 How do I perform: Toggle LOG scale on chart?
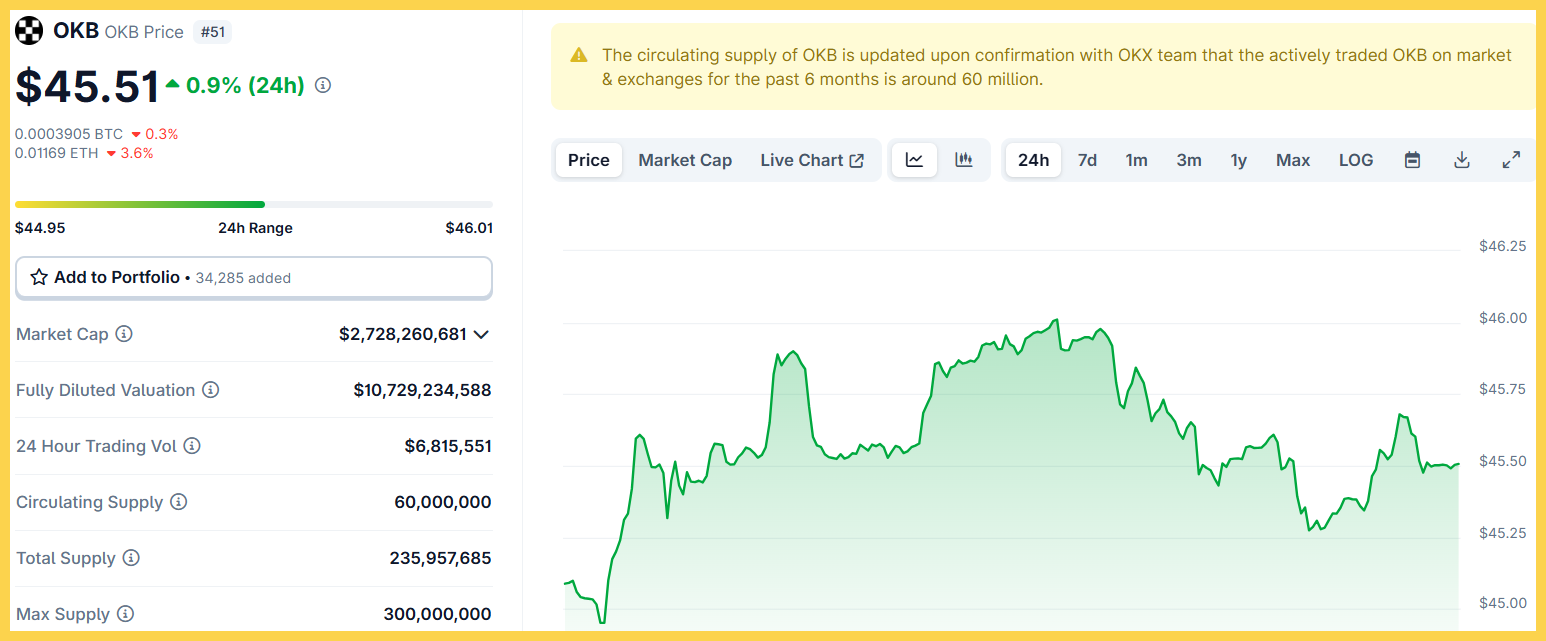pos(1356,160)
